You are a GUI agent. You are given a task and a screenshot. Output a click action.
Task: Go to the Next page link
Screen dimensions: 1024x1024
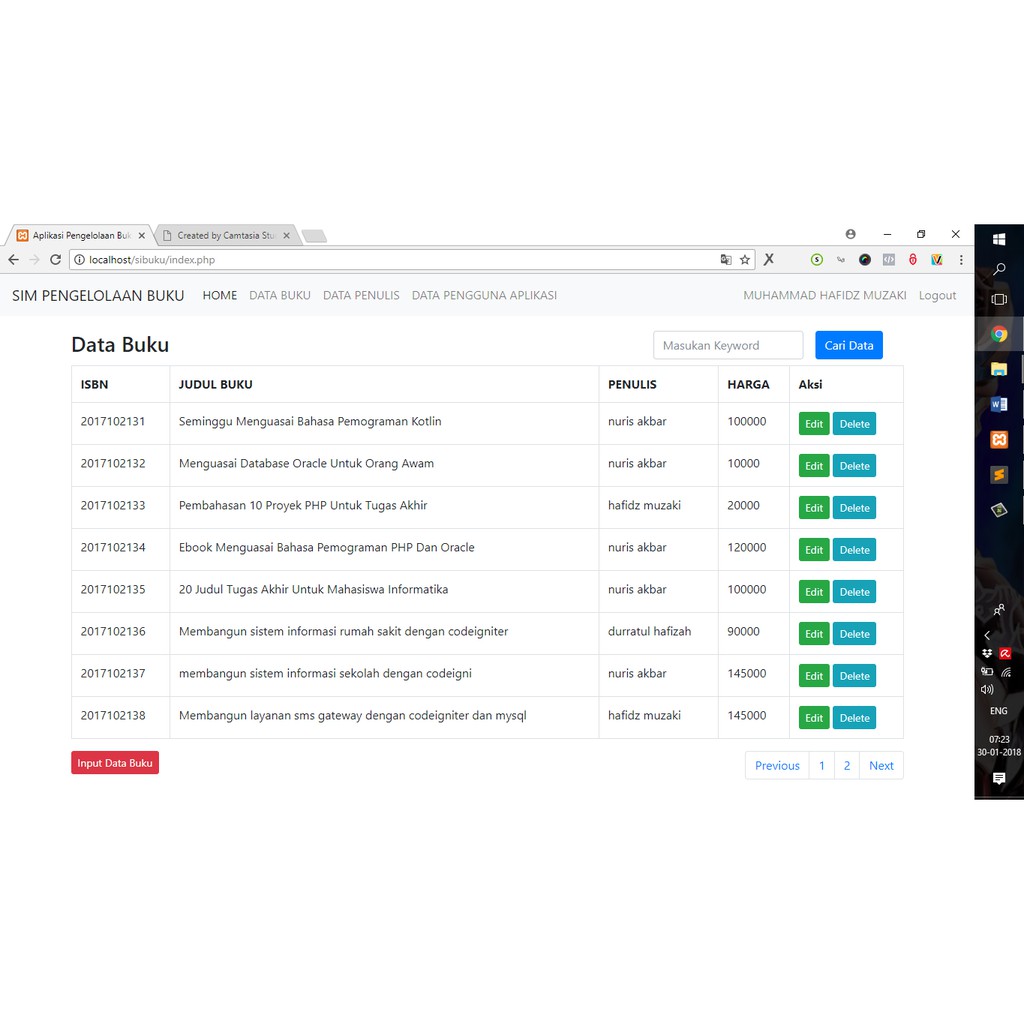[x=881, y=765]
